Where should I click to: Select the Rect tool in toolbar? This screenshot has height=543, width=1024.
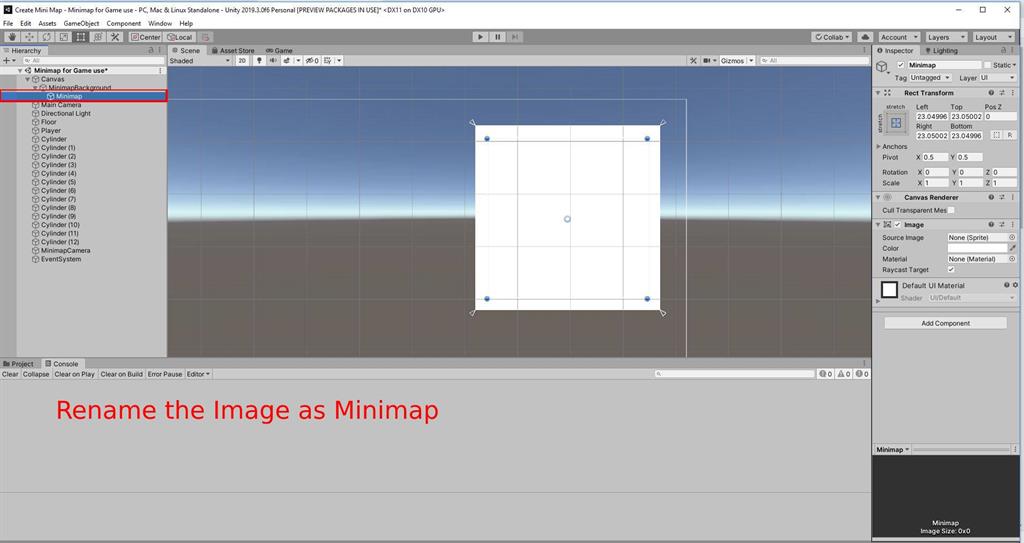80,37
